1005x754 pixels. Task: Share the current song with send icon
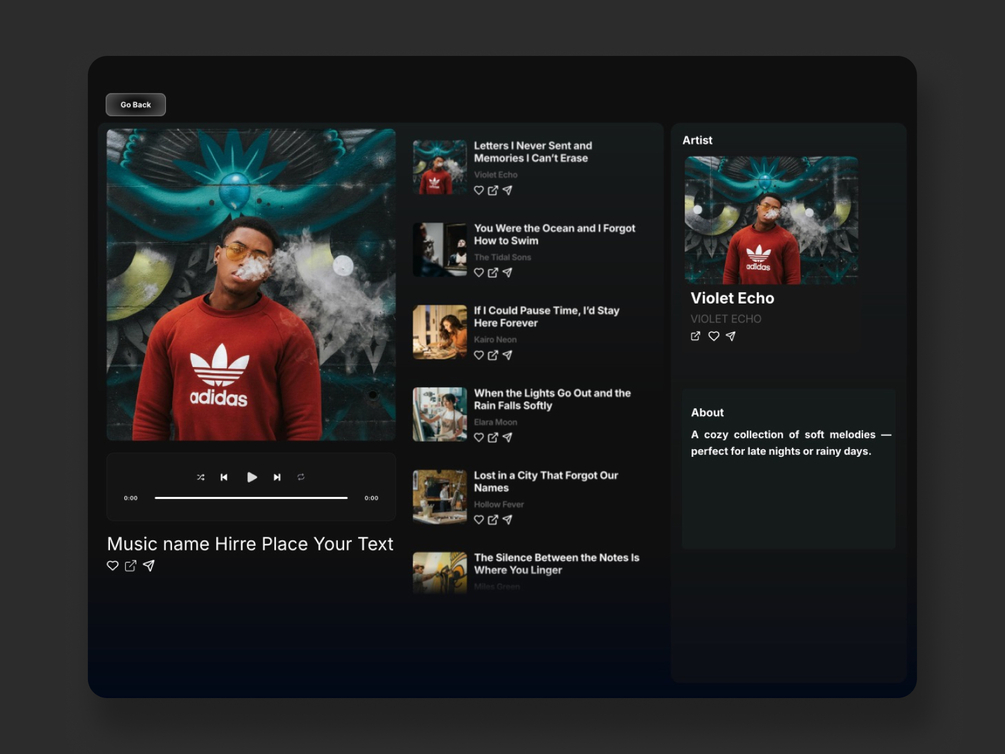149,566
